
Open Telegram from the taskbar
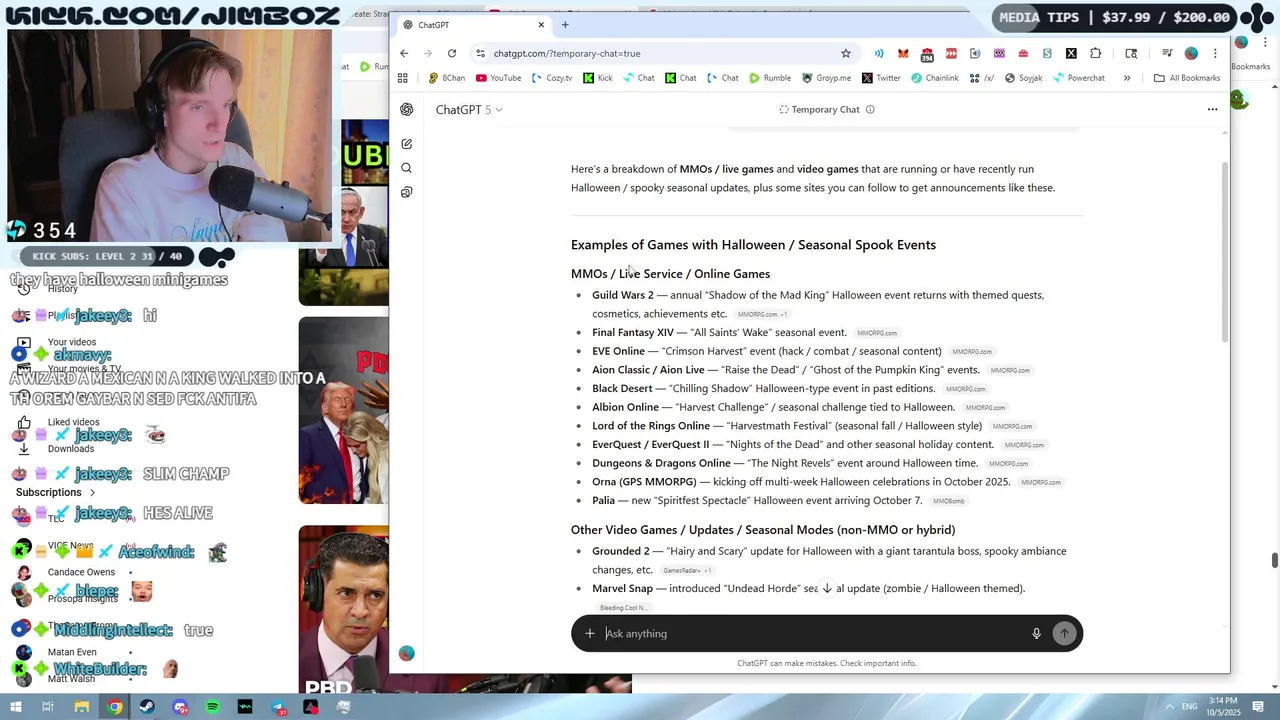[278, 707]
